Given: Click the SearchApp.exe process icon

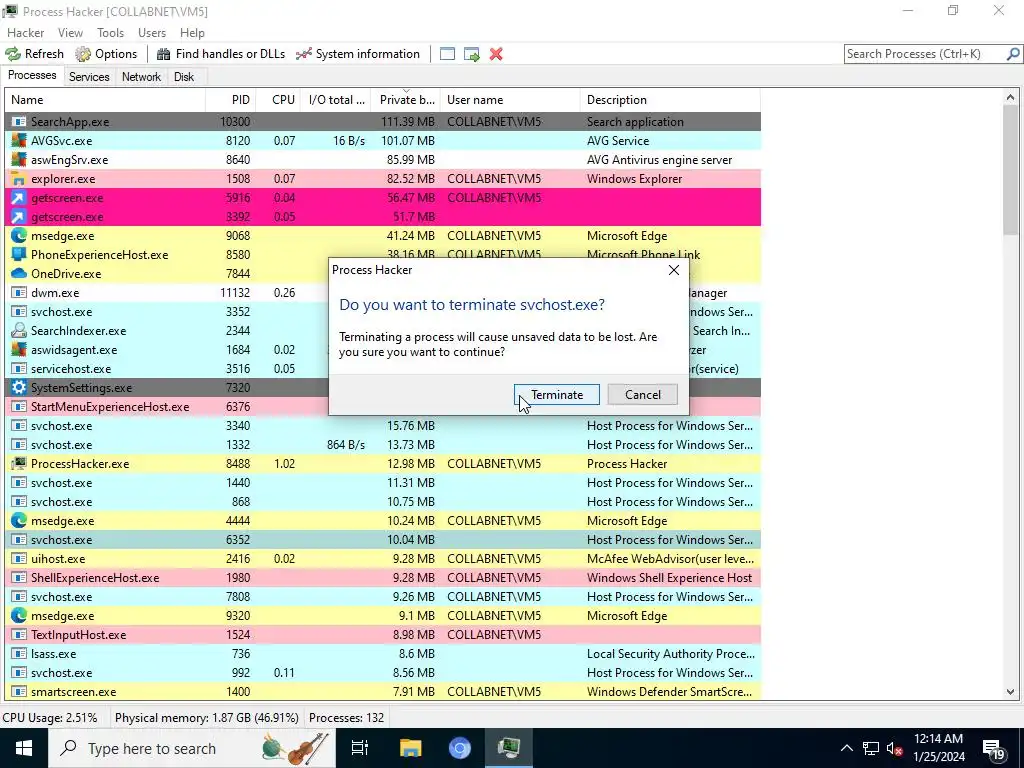Looking at the screenshot, I should click(19, 122).
